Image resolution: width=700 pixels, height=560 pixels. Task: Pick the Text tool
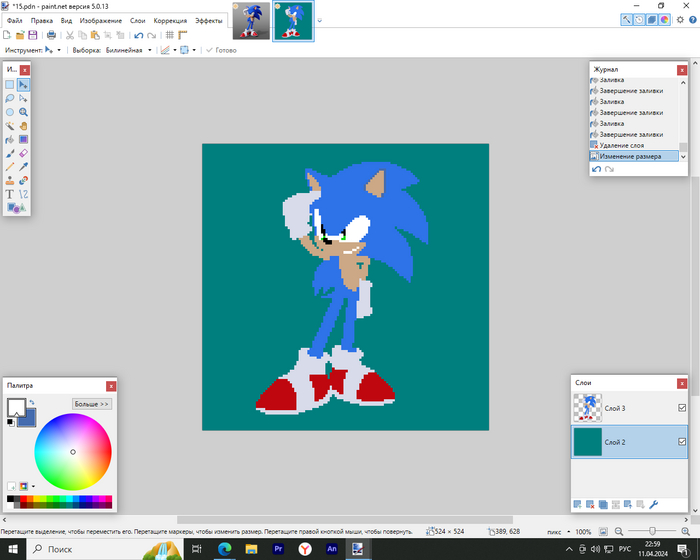point(10,194)
